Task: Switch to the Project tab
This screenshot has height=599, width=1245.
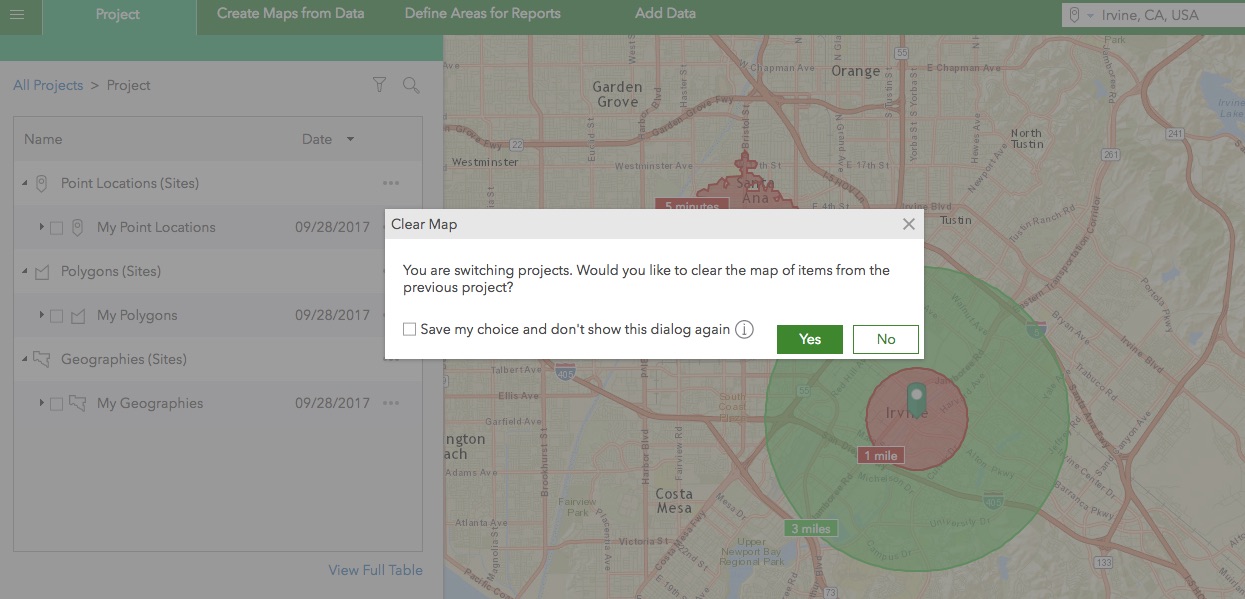Action: 118,15
